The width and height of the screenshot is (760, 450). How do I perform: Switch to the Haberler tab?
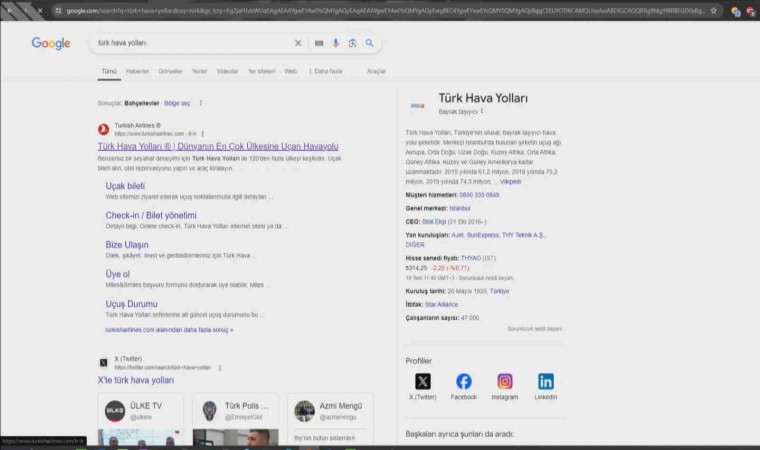coord(137,72)
